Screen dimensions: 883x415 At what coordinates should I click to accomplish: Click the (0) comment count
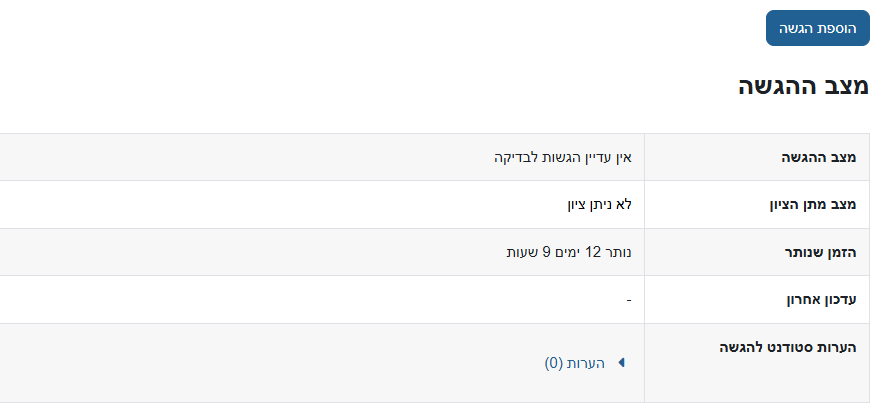[x=555, y=363]
